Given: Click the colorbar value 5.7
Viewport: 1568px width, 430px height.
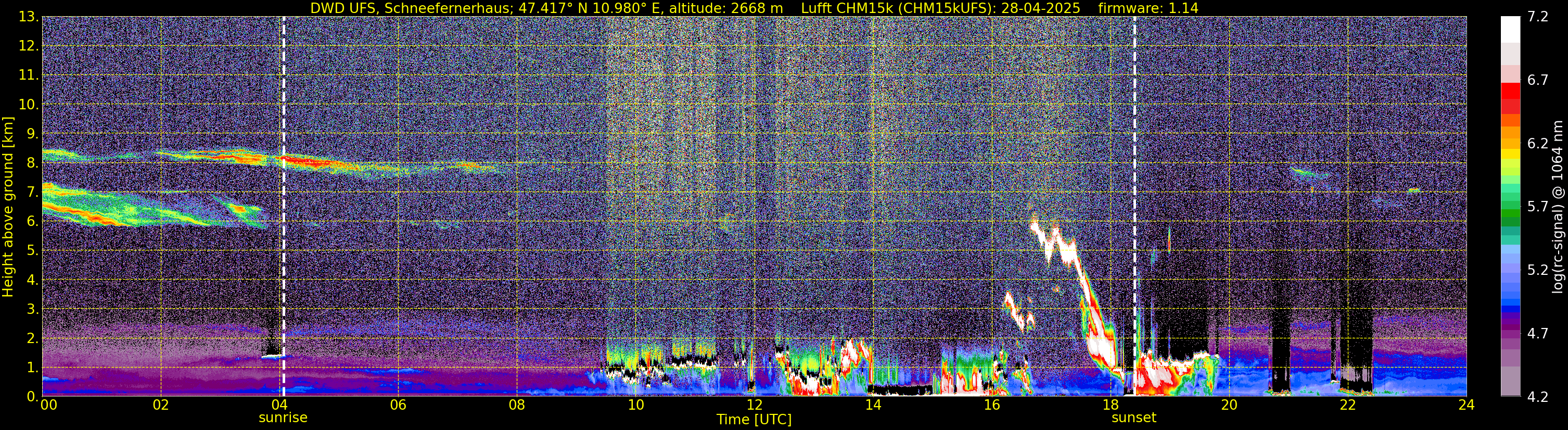Looking at the screenshot, I should point(1537,207).
